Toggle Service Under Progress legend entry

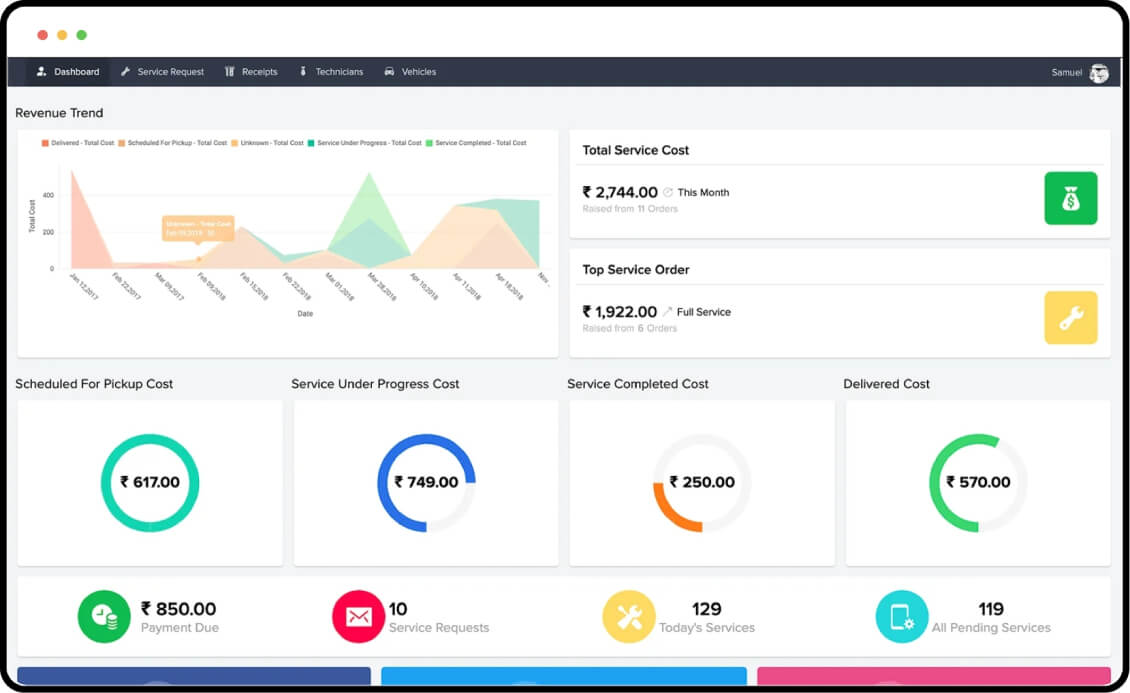(x=365, y=143)
